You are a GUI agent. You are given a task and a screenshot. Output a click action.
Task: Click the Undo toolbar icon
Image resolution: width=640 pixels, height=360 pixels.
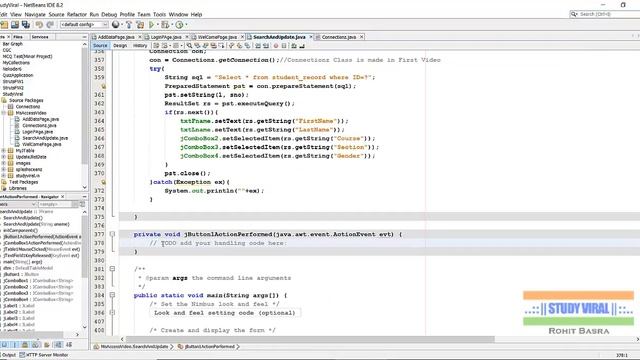(x=39, y=25)
